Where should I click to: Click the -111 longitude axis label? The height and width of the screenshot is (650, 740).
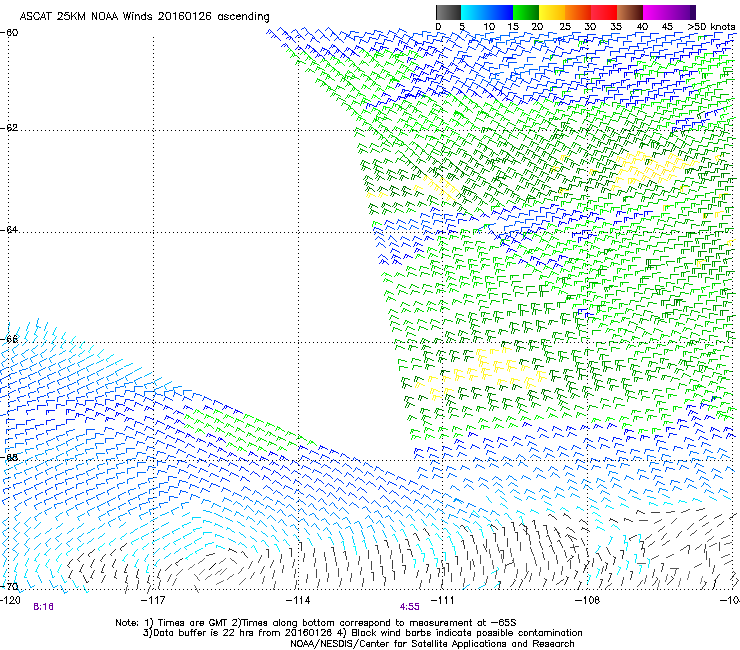(x=442, y=600)
